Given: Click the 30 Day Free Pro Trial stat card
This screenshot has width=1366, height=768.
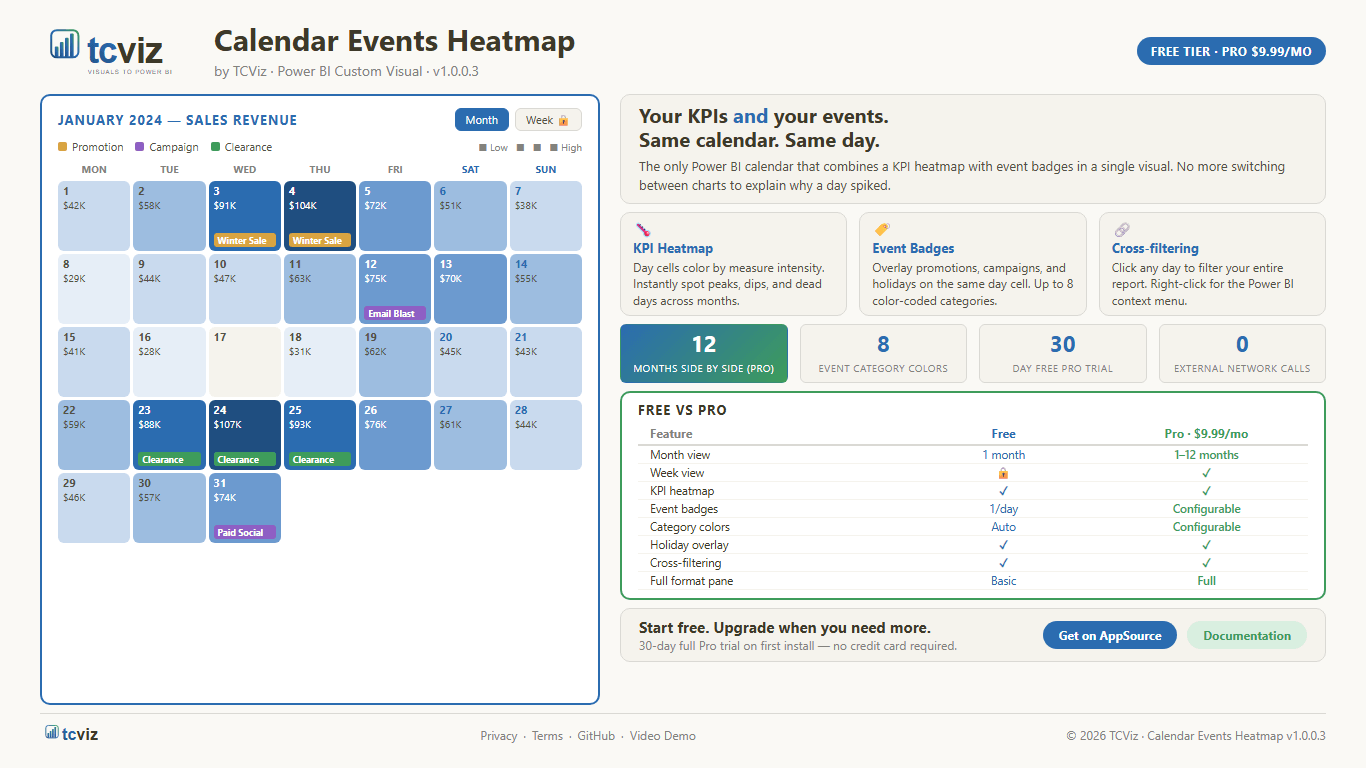Looking at the screenshot, I should coord(1063,354).
